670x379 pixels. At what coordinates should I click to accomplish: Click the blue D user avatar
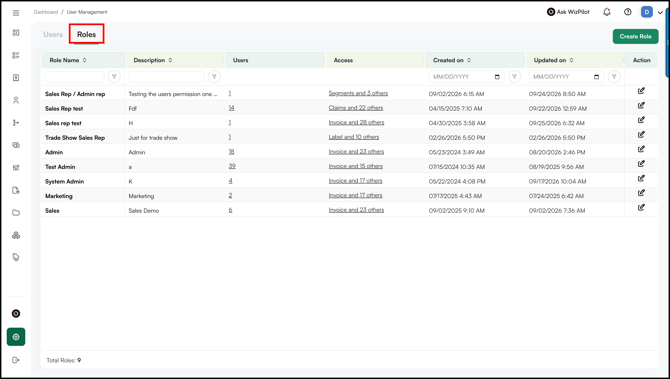pos(647,12)
